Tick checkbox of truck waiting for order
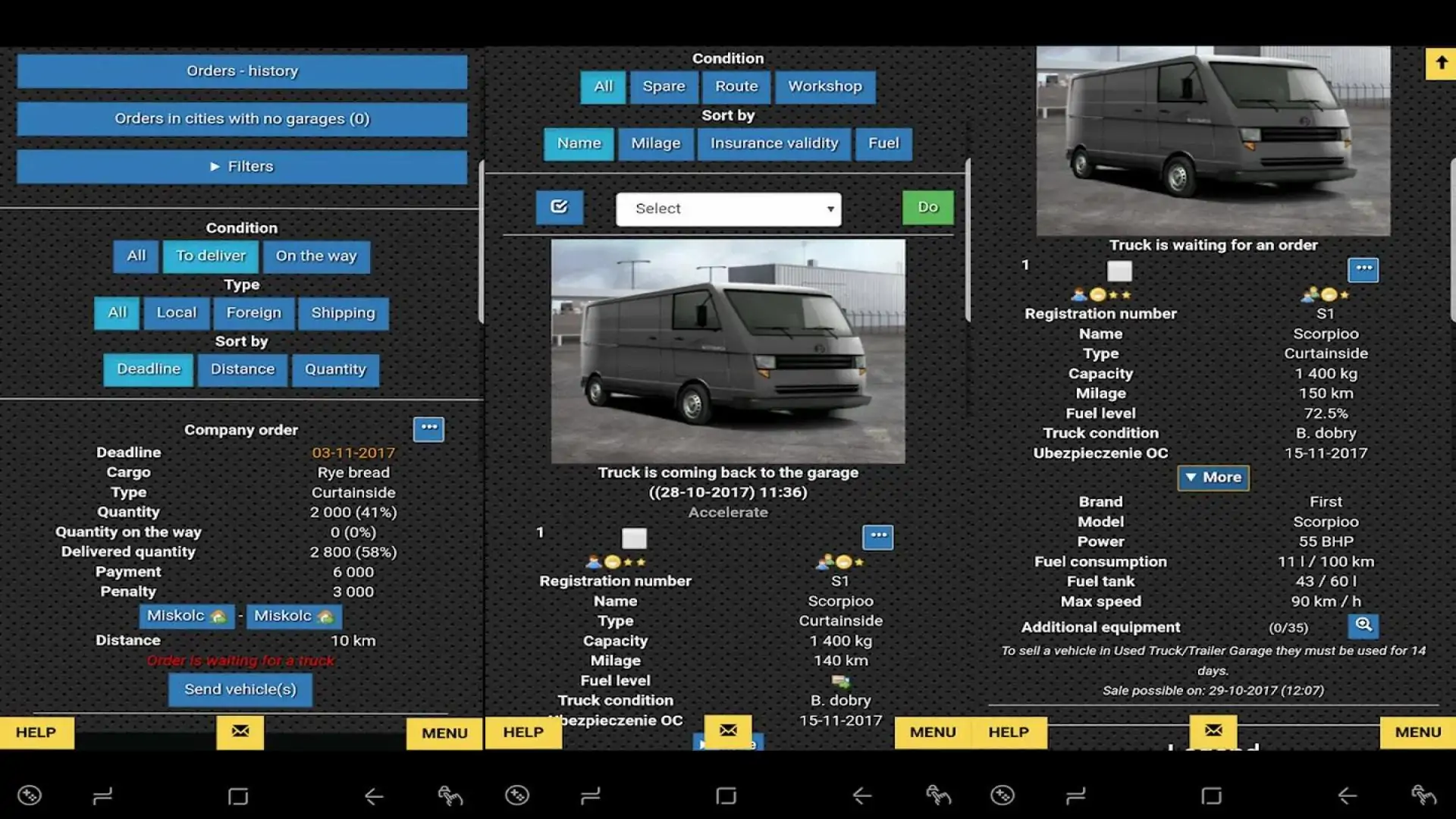This screenshot has height=819, width=1456. (x=1119, y=271)
